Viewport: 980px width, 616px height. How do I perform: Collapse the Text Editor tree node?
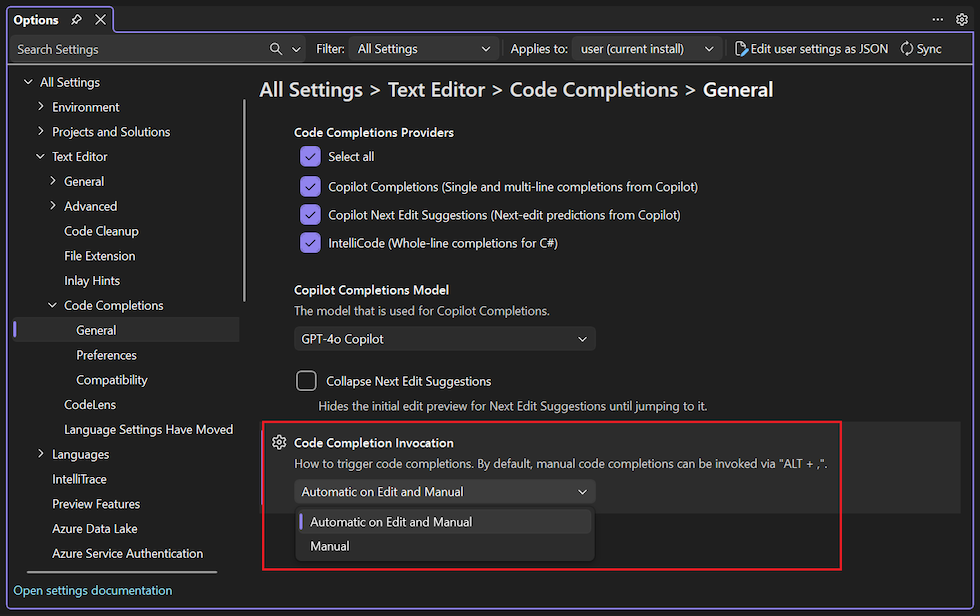pyautogui.click(x=41, y=156)
